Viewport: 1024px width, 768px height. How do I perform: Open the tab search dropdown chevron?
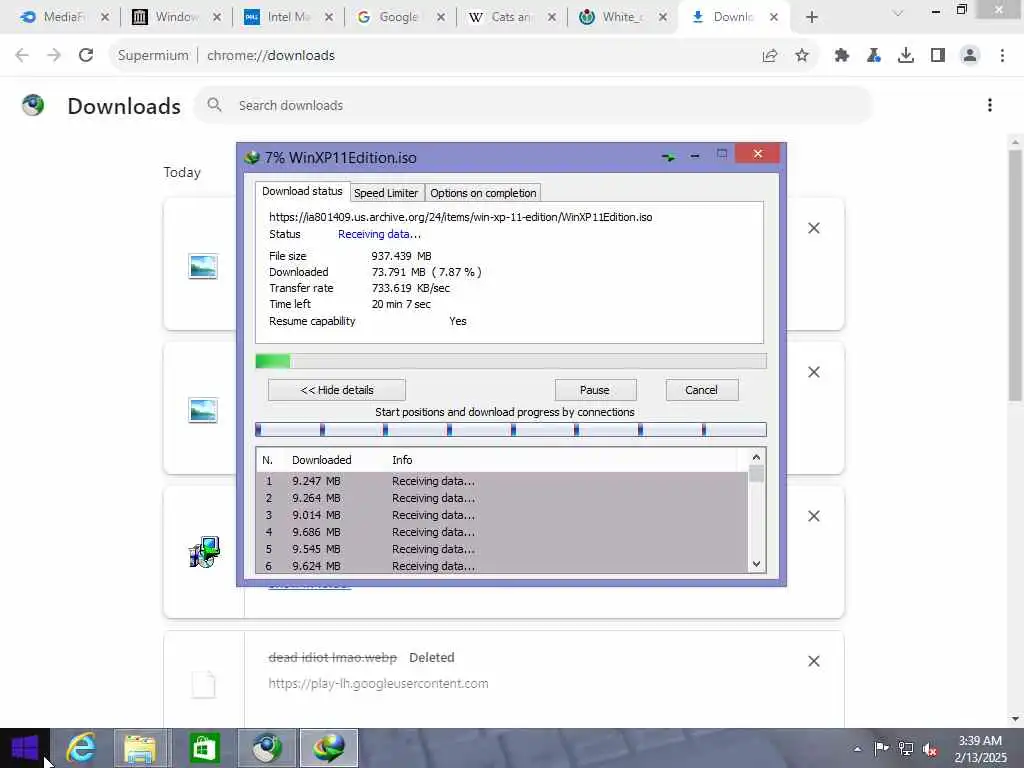898,13
